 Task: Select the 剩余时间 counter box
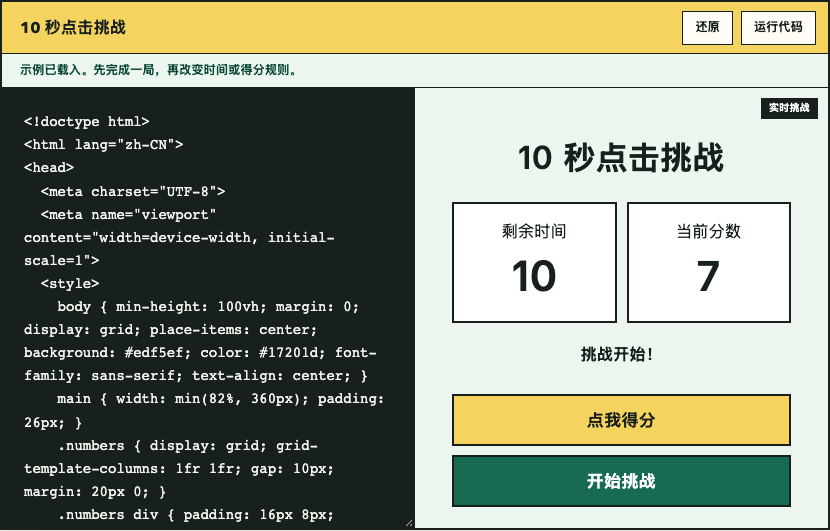(x=534, y=262)
